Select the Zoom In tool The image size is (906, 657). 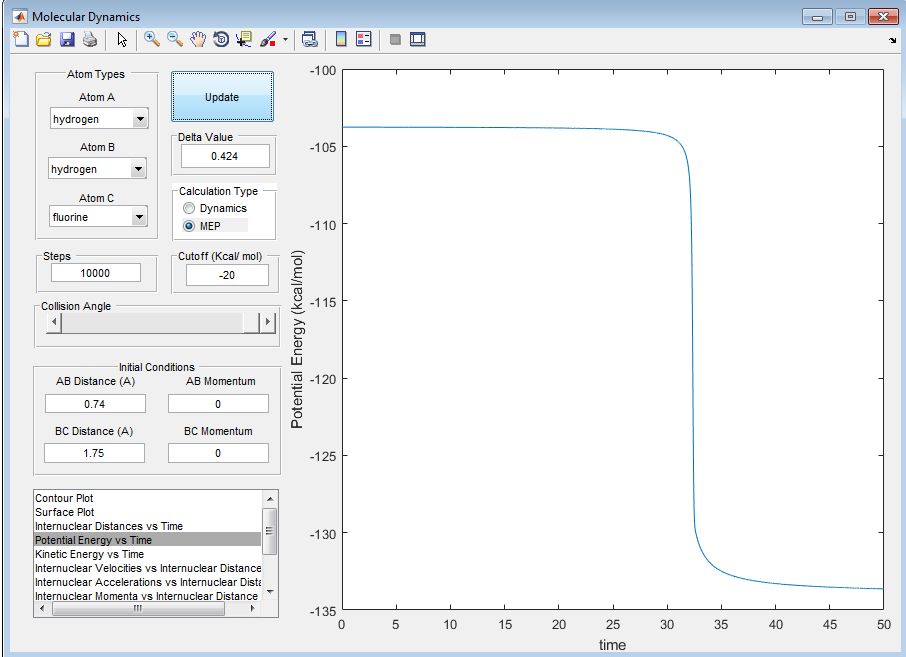[152, 40]
